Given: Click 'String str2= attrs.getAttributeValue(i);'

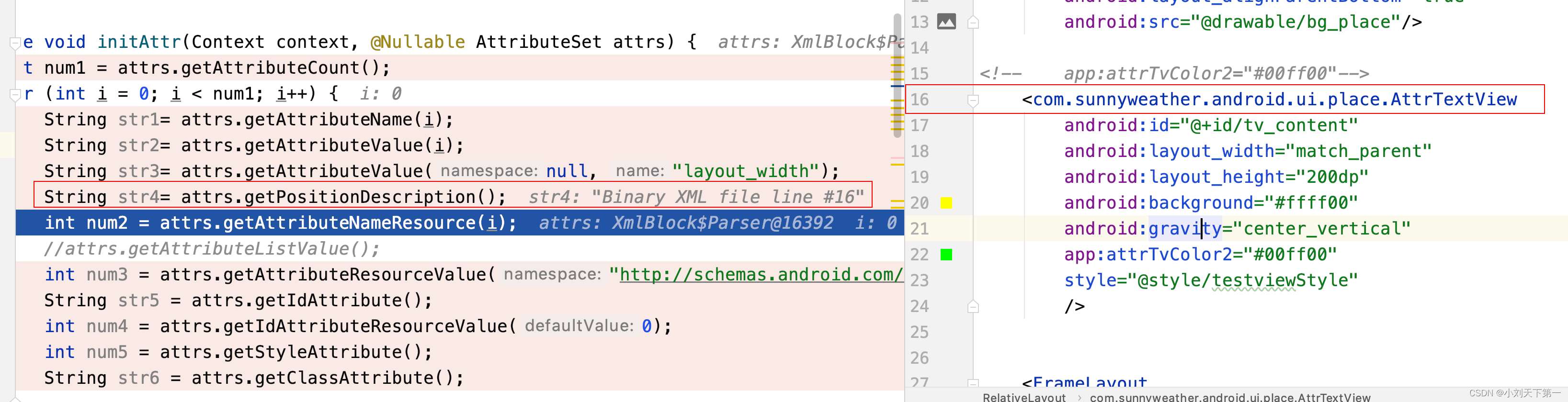Looking at the screenshot, I should (254, 145).
